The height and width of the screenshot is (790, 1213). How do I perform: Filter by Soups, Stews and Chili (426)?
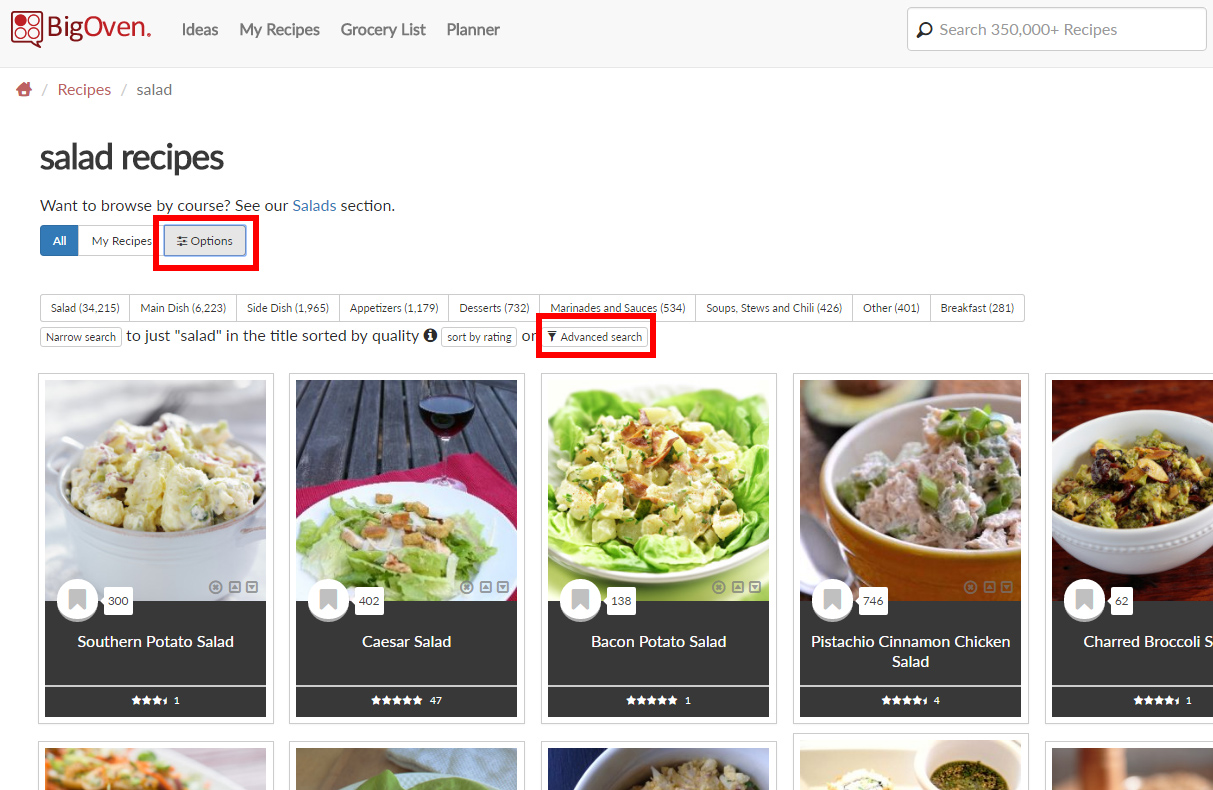[774, 308]
